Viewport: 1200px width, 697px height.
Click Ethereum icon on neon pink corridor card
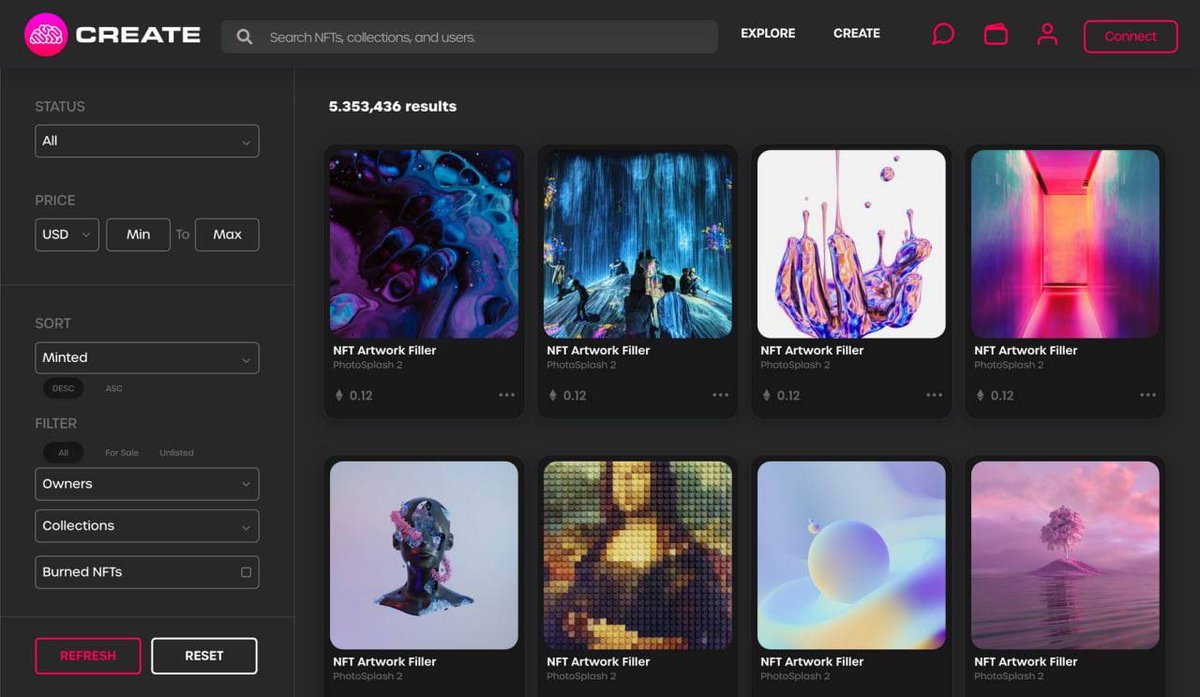[x=980, y=395]
